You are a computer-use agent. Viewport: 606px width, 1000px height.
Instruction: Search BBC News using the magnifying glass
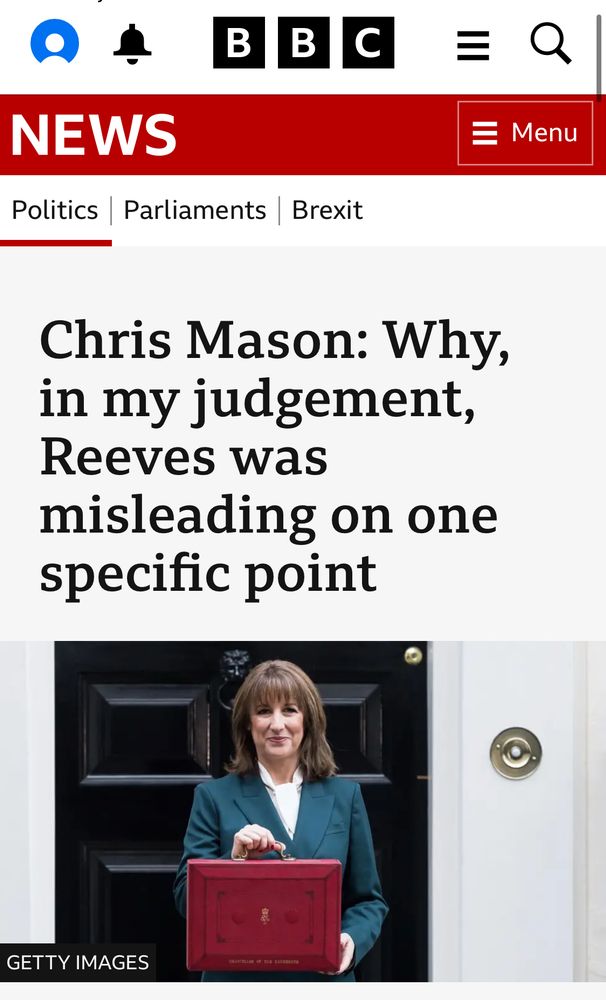coord(551,44)
